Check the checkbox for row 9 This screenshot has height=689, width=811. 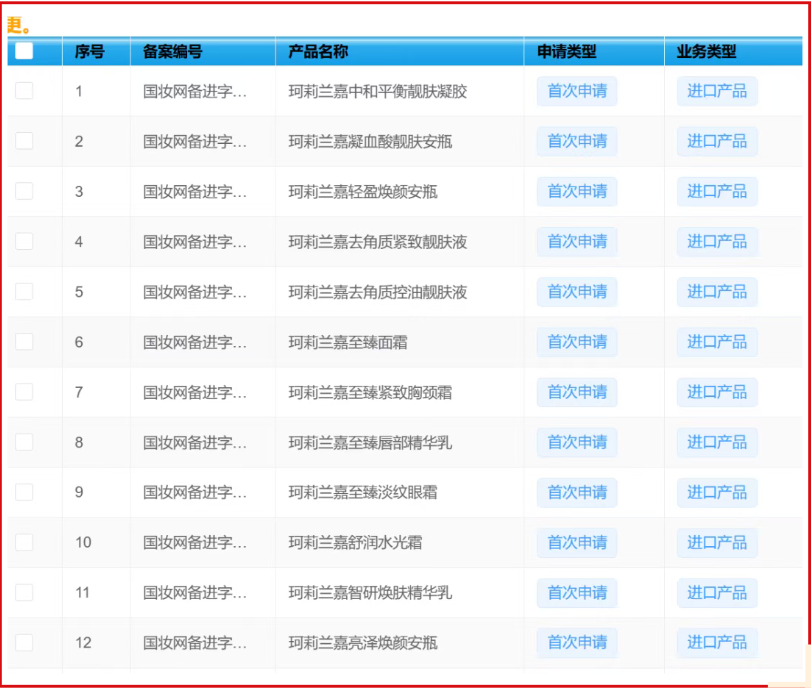click(24, 492)
